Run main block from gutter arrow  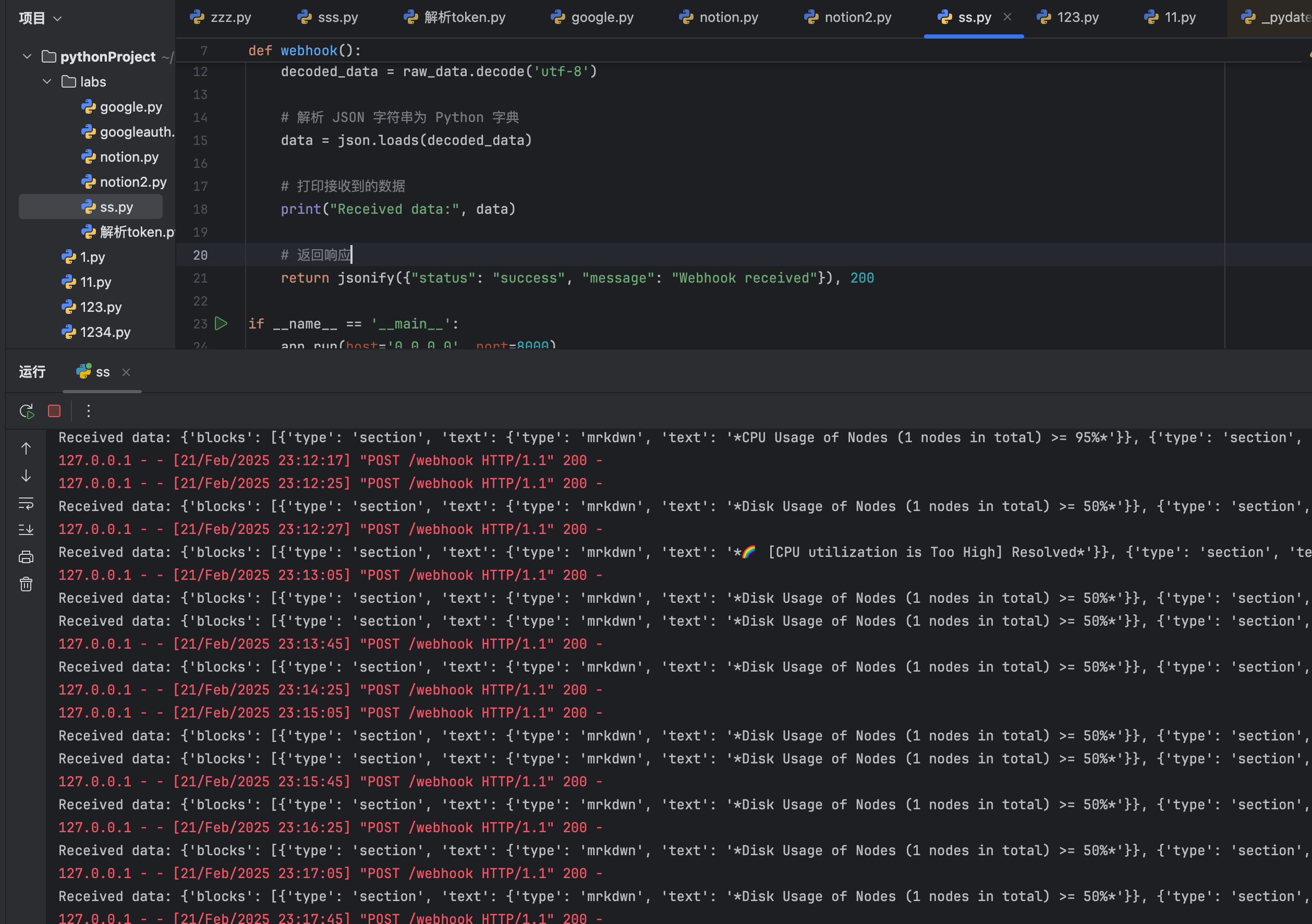221,324
